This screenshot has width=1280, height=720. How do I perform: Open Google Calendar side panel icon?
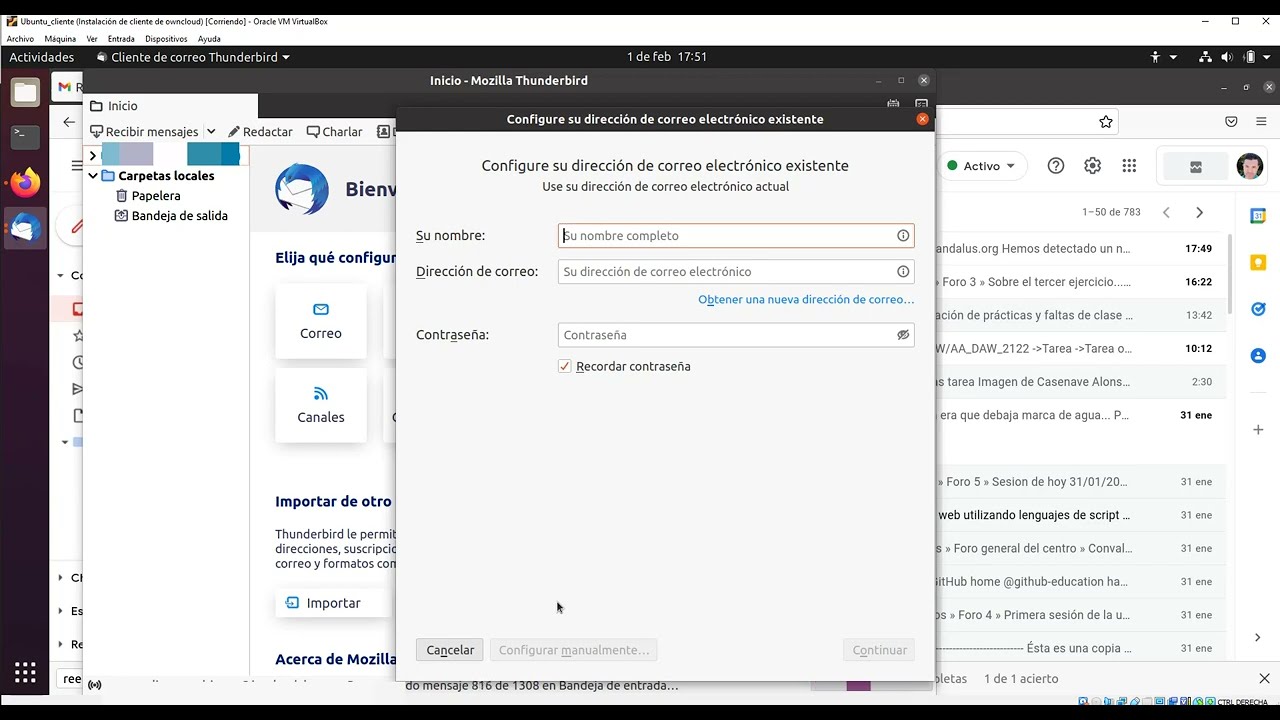pos(1258,215)
